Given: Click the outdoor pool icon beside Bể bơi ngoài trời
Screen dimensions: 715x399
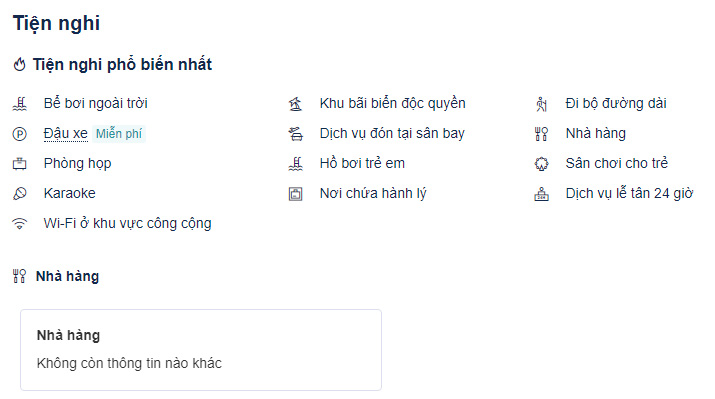Looking at the screenshot, I should [x=20, y=104].
